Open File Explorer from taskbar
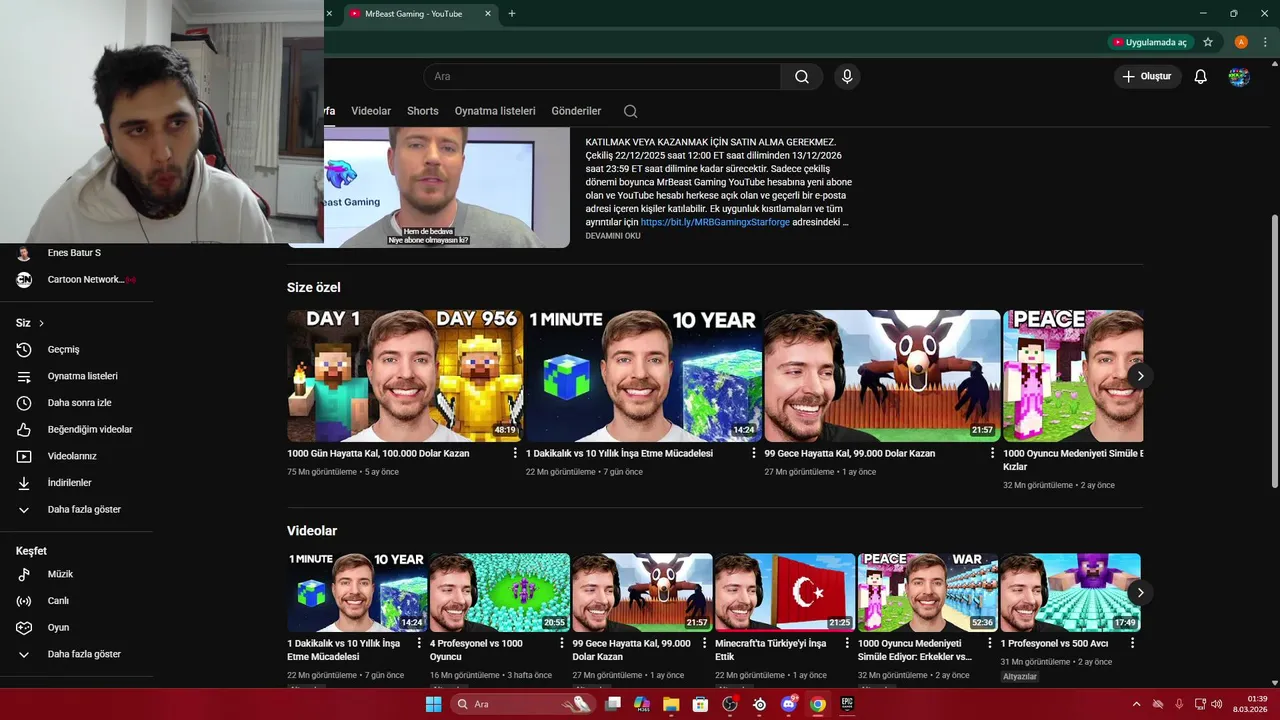Image resolution: width=1280 pixels, height=720 pixels. (x=671, y=704)
